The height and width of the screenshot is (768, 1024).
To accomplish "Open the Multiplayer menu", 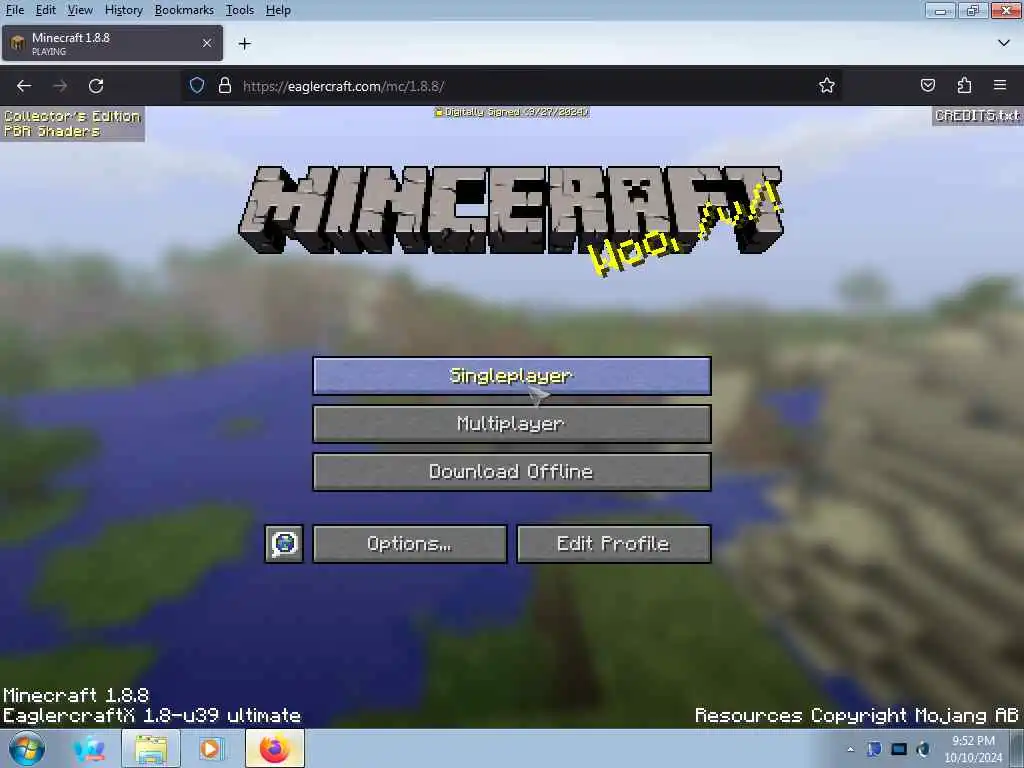I will coord(511,424).
